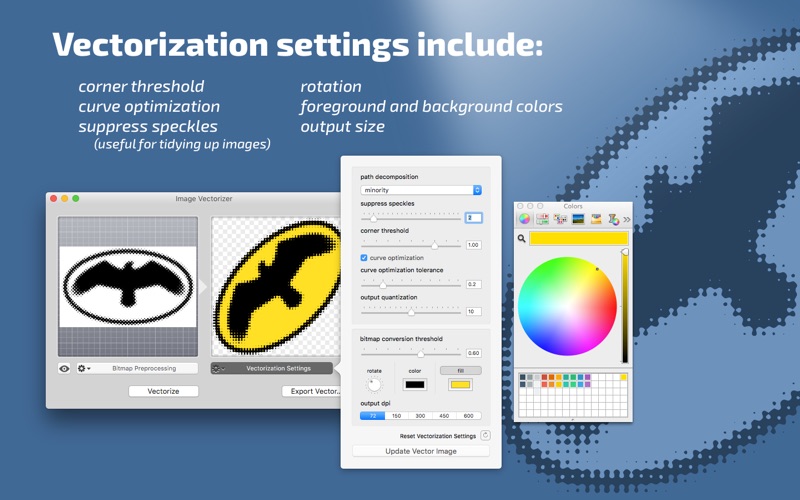The width and height of the screenshot is (800, 500).
Task: Click the curve optimization tolerance slider
Action: (x=411, y=285)
